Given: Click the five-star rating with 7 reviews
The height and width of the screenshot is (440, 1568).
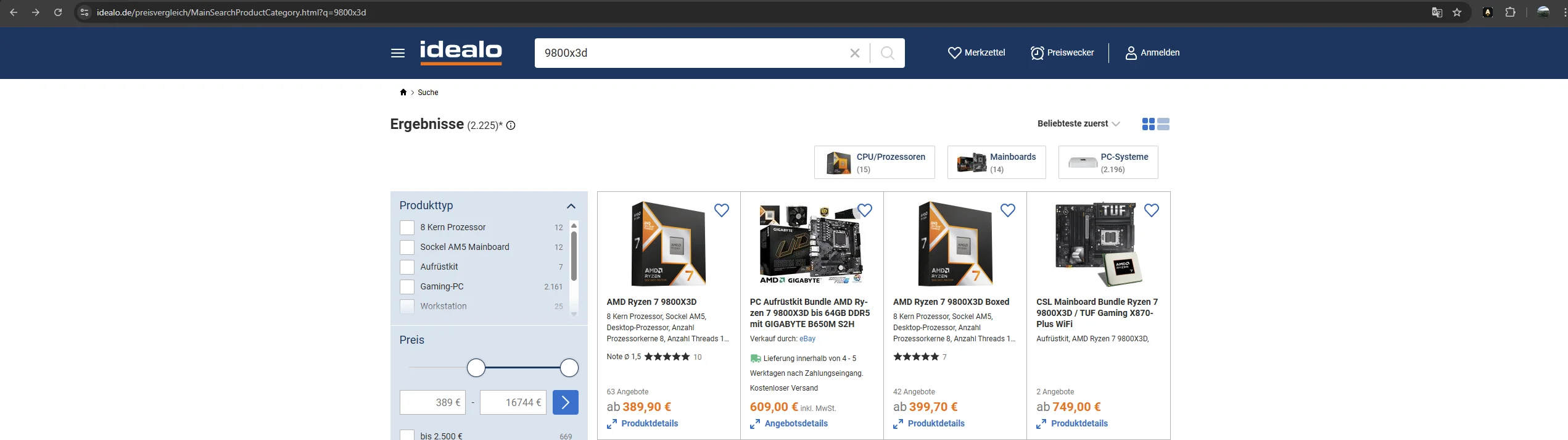Looking at the screenshot, I should click(x=916, y=357).
